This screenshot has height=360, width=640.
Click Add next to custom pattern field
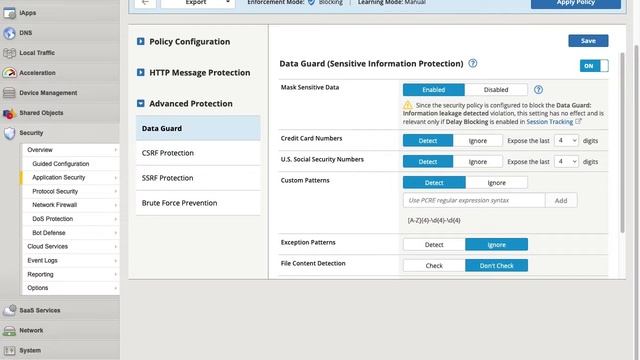561,200
